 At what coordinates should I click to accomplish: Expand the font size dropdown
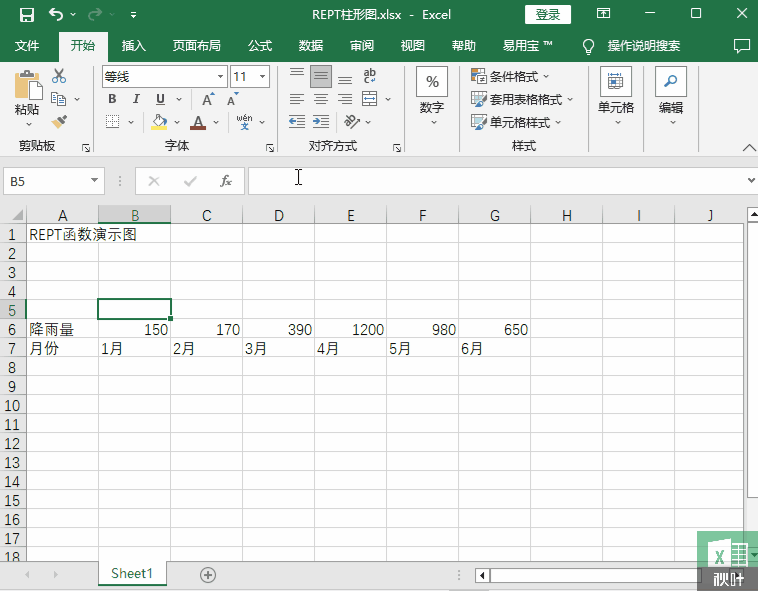[263, 77]
